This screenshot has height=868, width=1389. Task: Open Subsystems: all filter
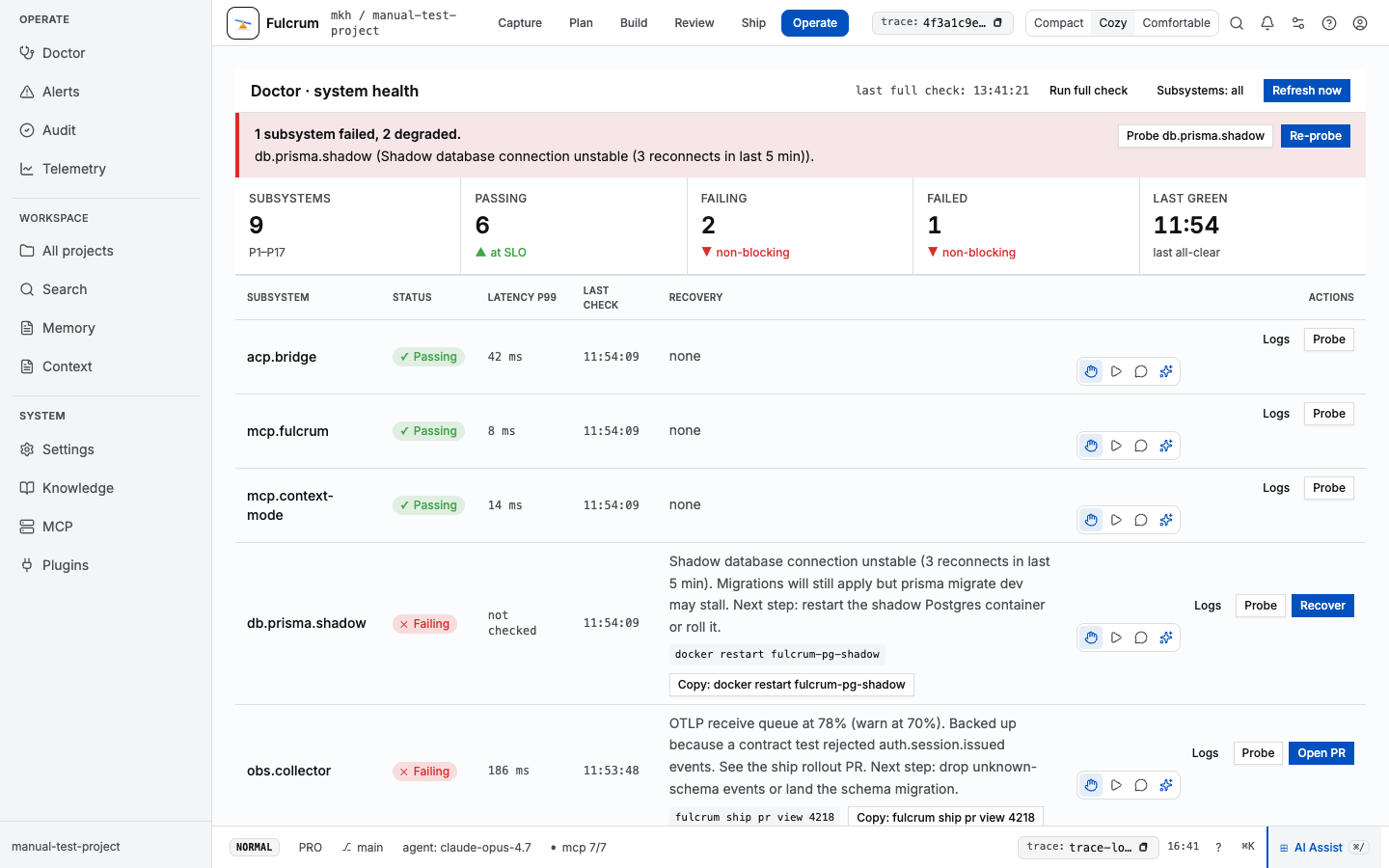pyautogui.click(x=1200, y=91)
